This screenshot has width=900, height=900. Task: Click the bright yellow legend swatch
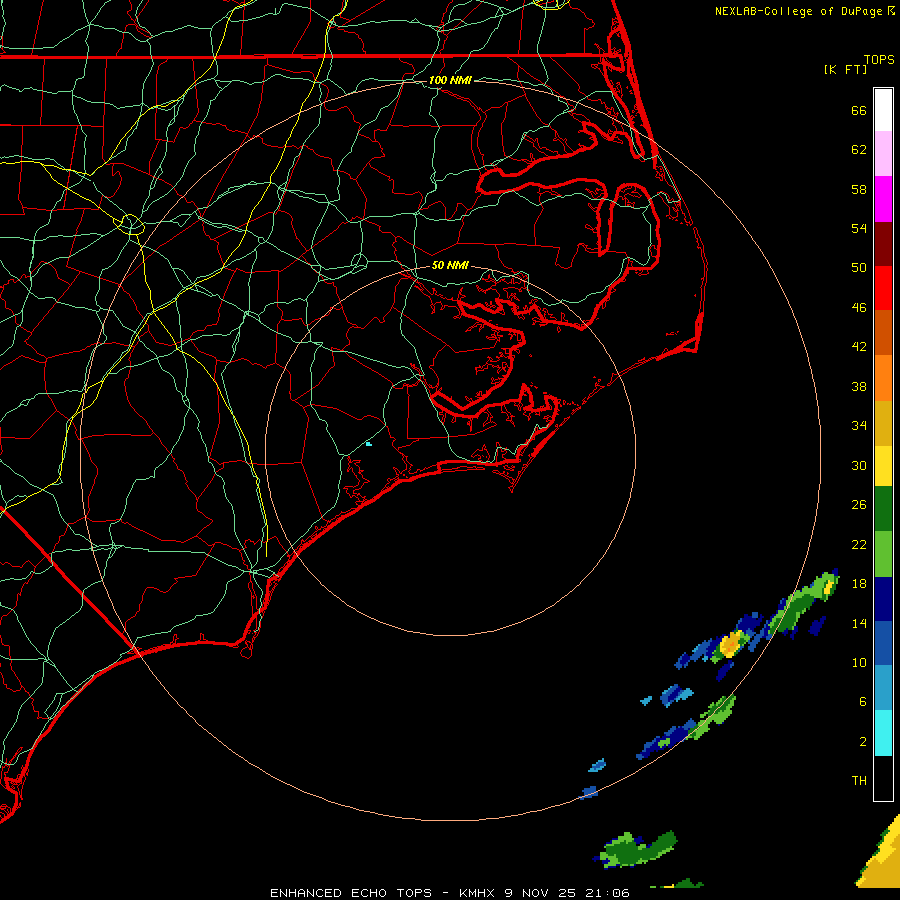[883, 466]
